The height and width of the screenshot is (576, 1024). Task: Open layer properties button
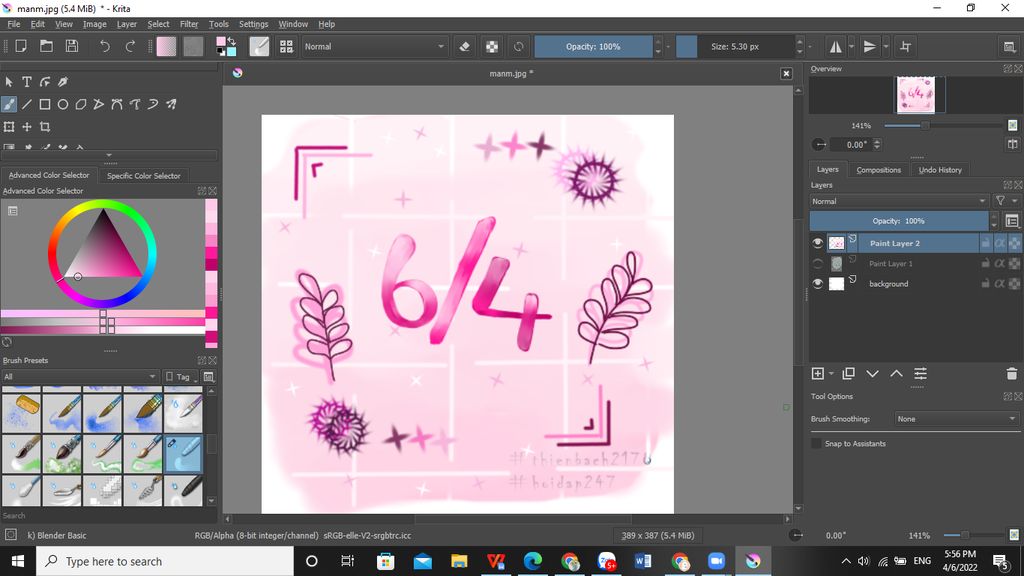coord(920,374)
